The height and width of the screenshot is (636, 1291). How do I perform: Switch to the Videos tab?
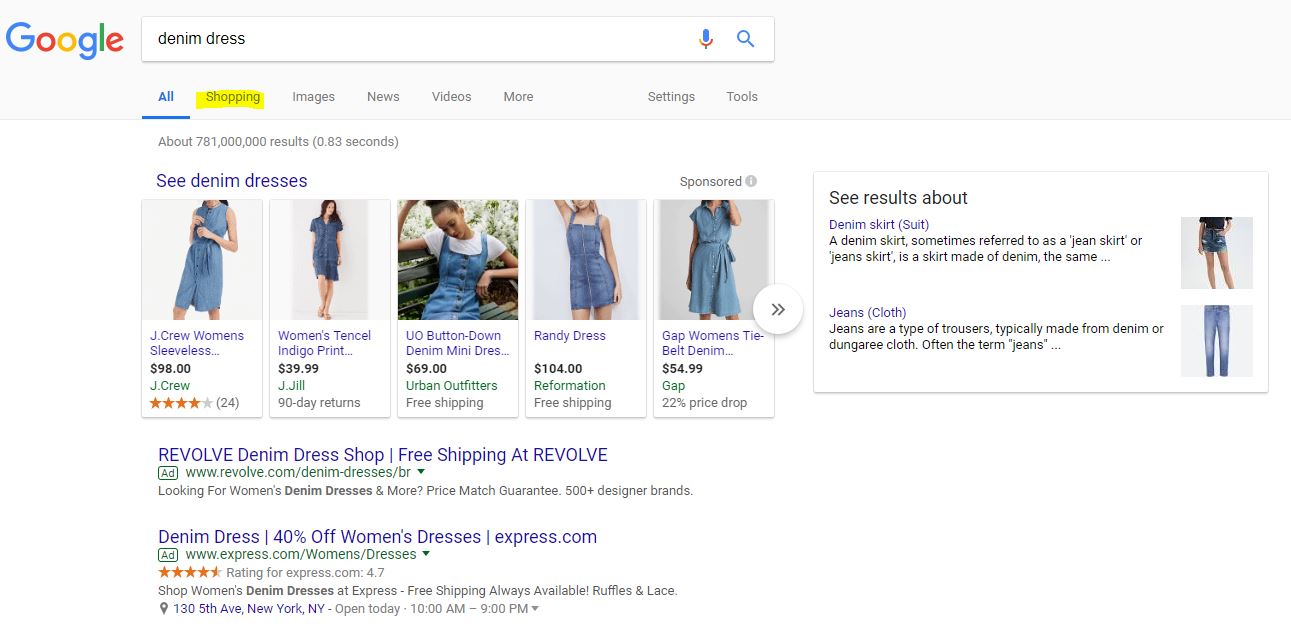451,97
